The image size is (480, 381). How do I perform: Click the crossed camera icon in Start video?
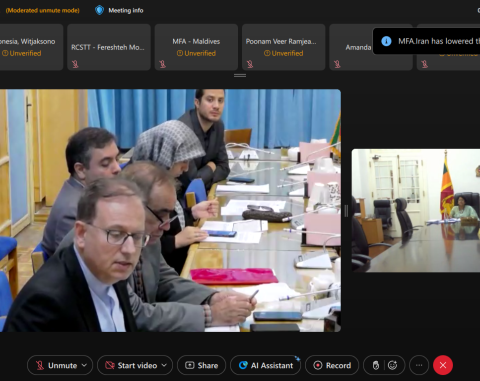110,365
